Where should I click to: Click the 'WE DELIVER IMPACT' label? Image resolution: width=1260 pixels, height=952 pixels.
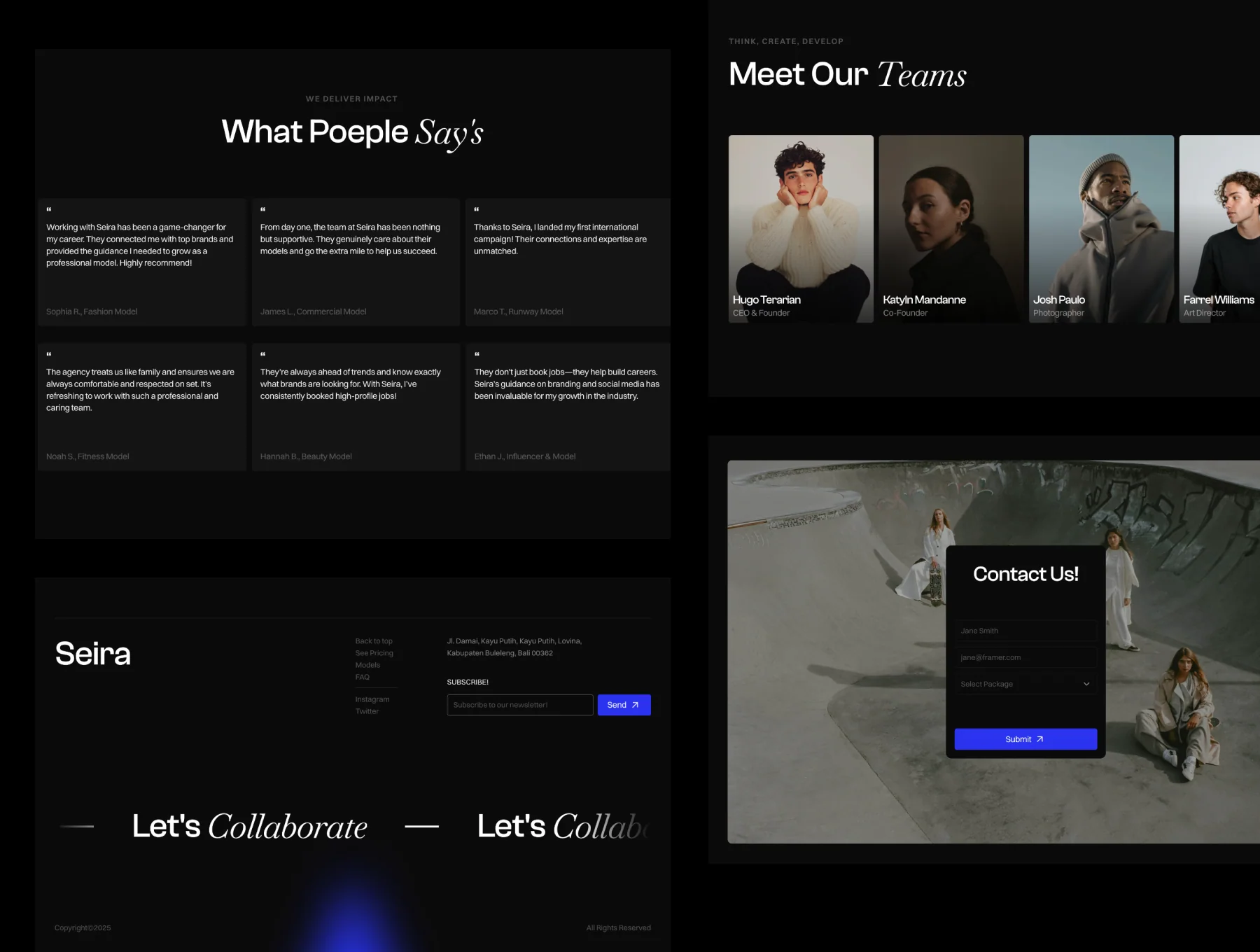pos(351,99)
